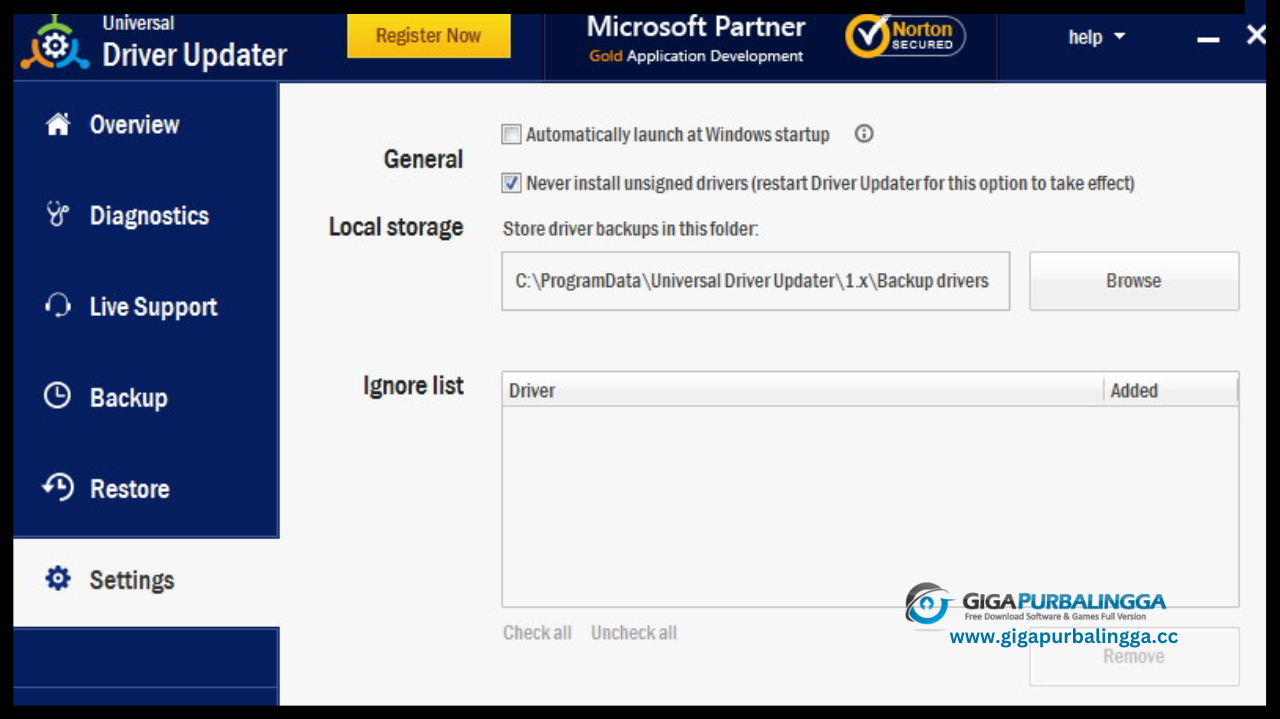Image resolution: width=1280 pixels, height=719 pixels.
Task: Click the Uncheck all link
Action: [634, 633]
